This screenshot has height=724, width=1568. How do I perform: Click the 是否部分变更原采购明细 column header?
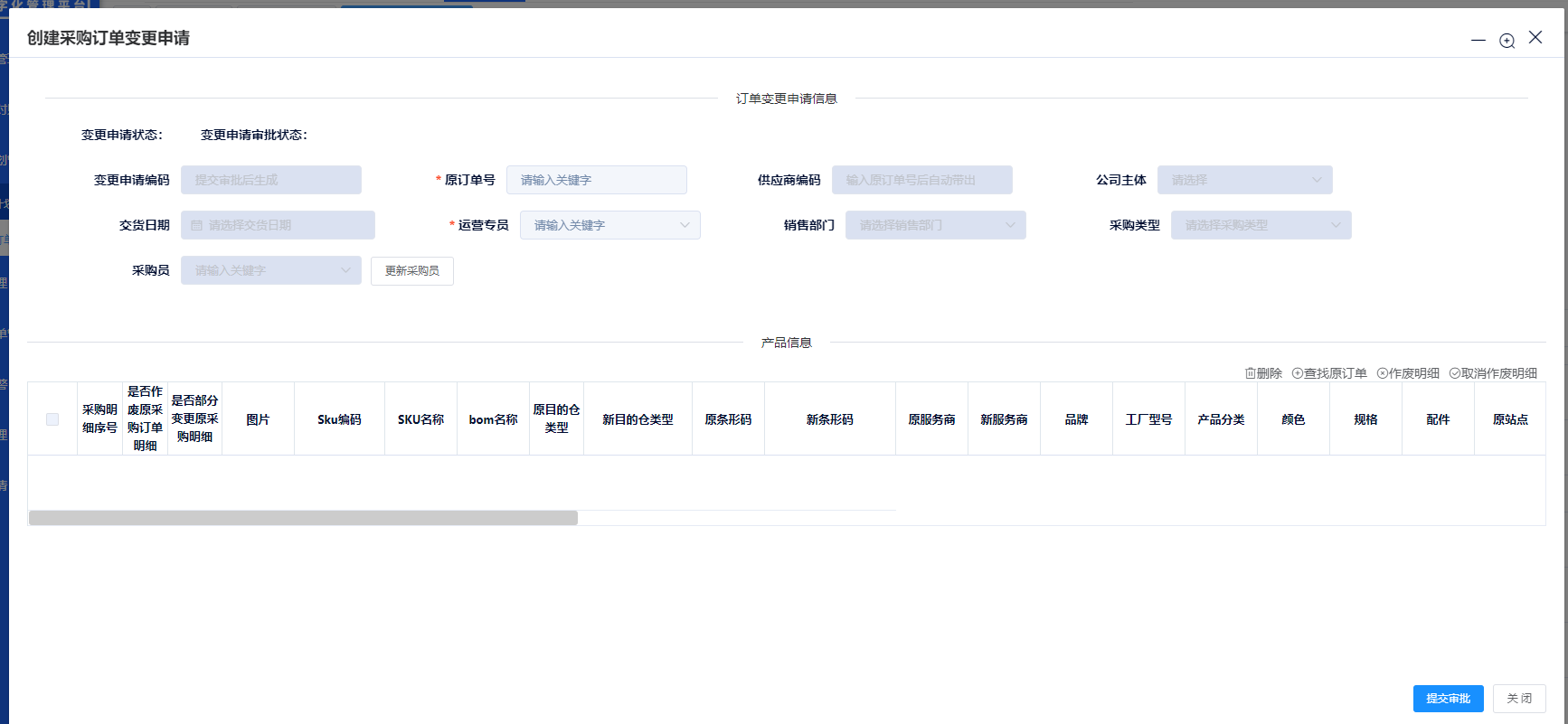tap(194, 419)
